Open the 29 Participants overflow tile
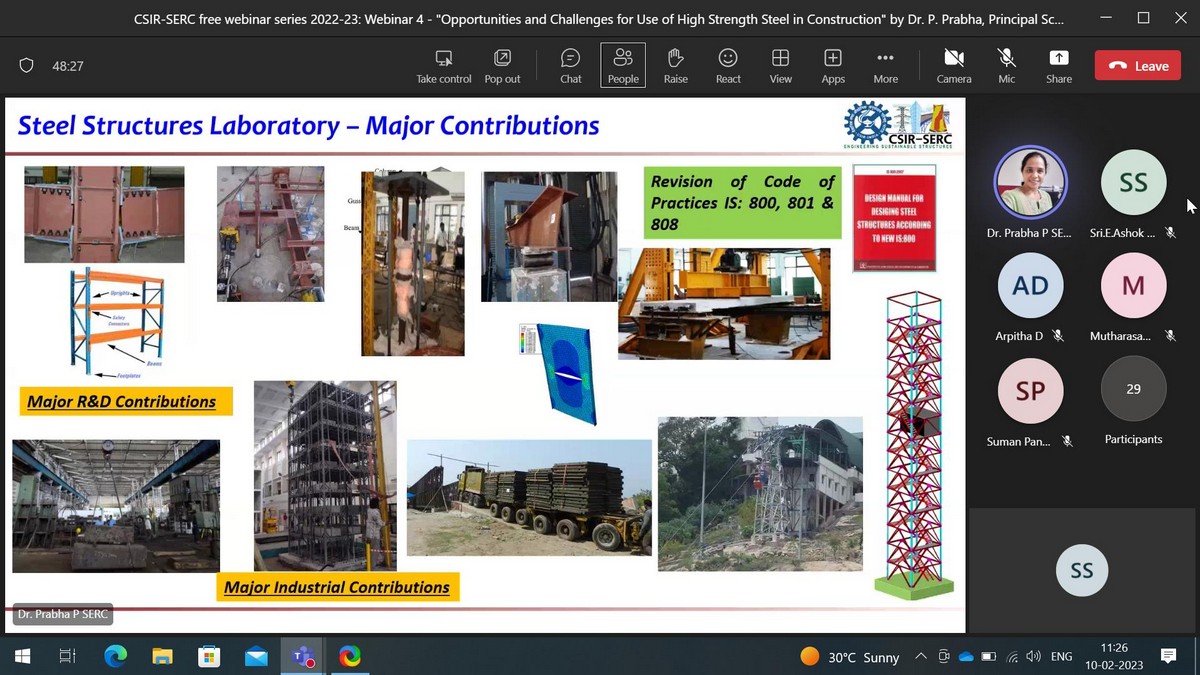This screenshot has width=1200, height=675. 1133,391
